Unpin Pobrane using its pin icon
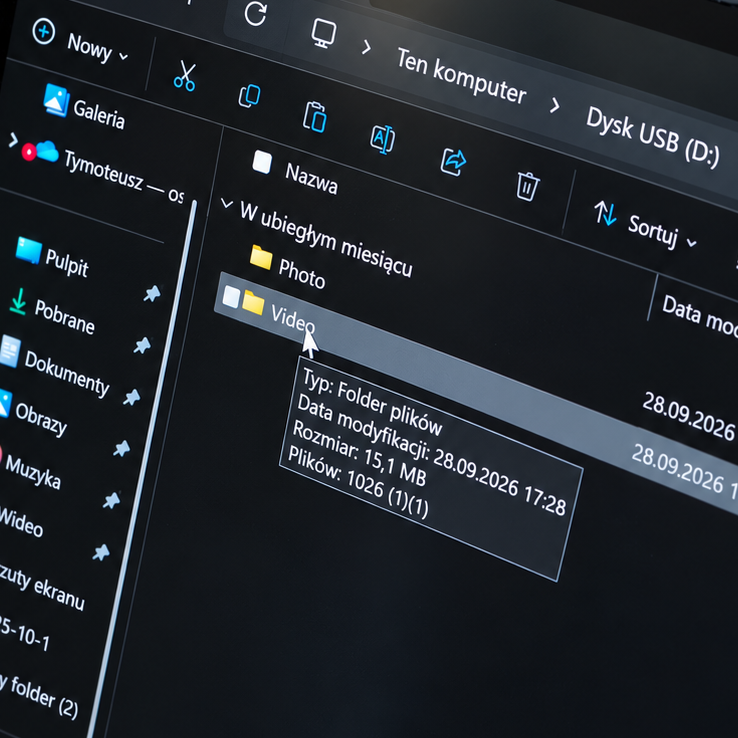This screenshot has width=738, height=738. pyautogui.click(x=142, y=345)
